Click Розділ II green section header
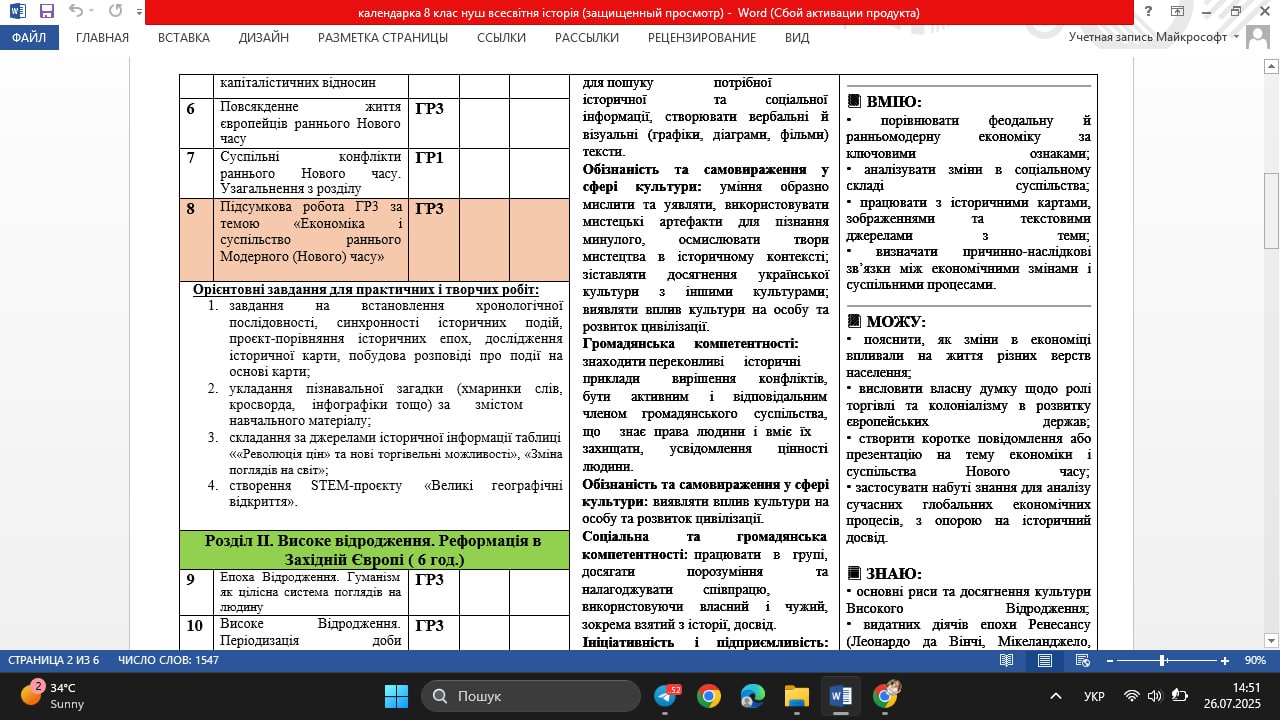 373,549
